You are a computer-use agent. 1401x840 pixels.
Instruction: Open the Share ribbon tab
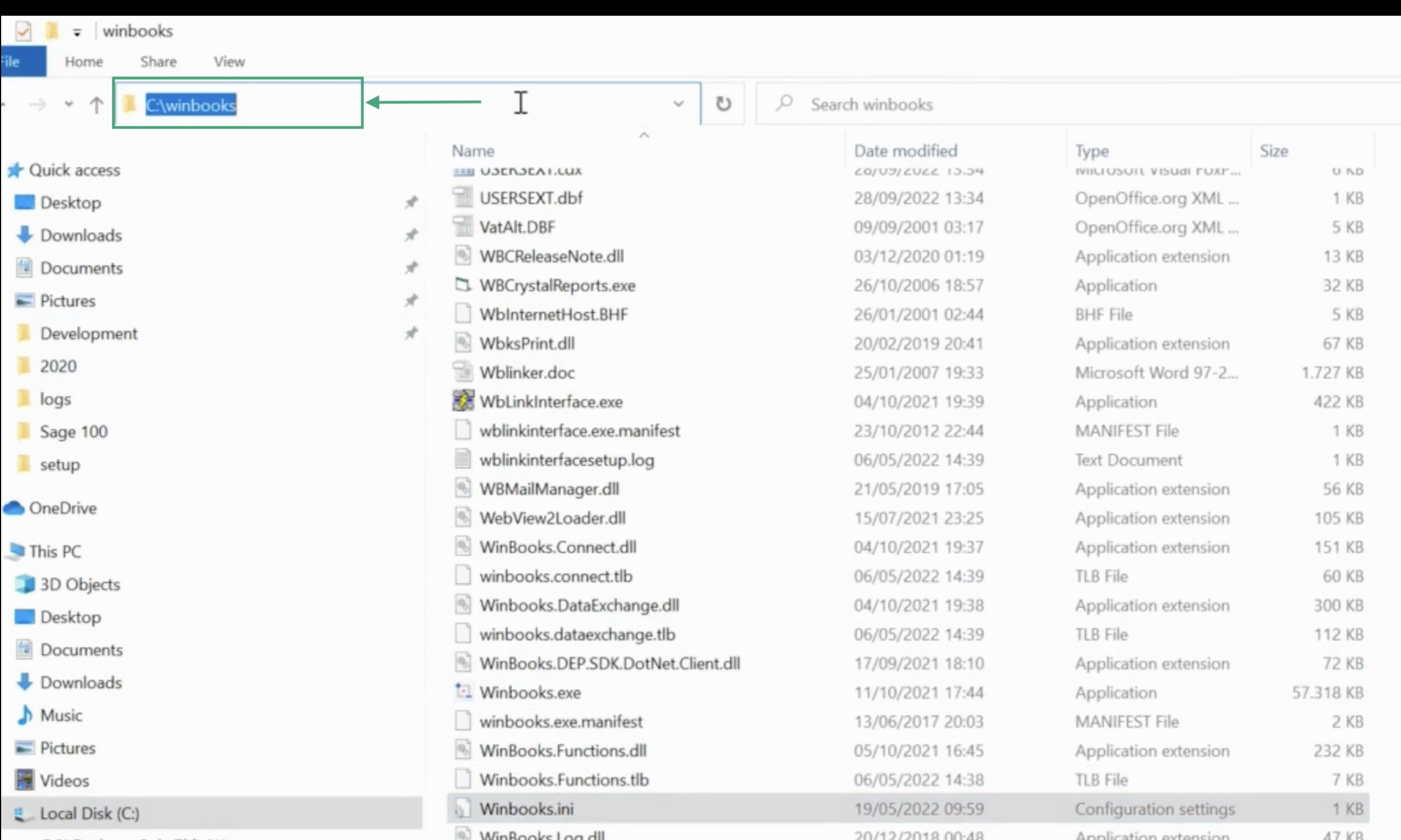tap(158, 61)
